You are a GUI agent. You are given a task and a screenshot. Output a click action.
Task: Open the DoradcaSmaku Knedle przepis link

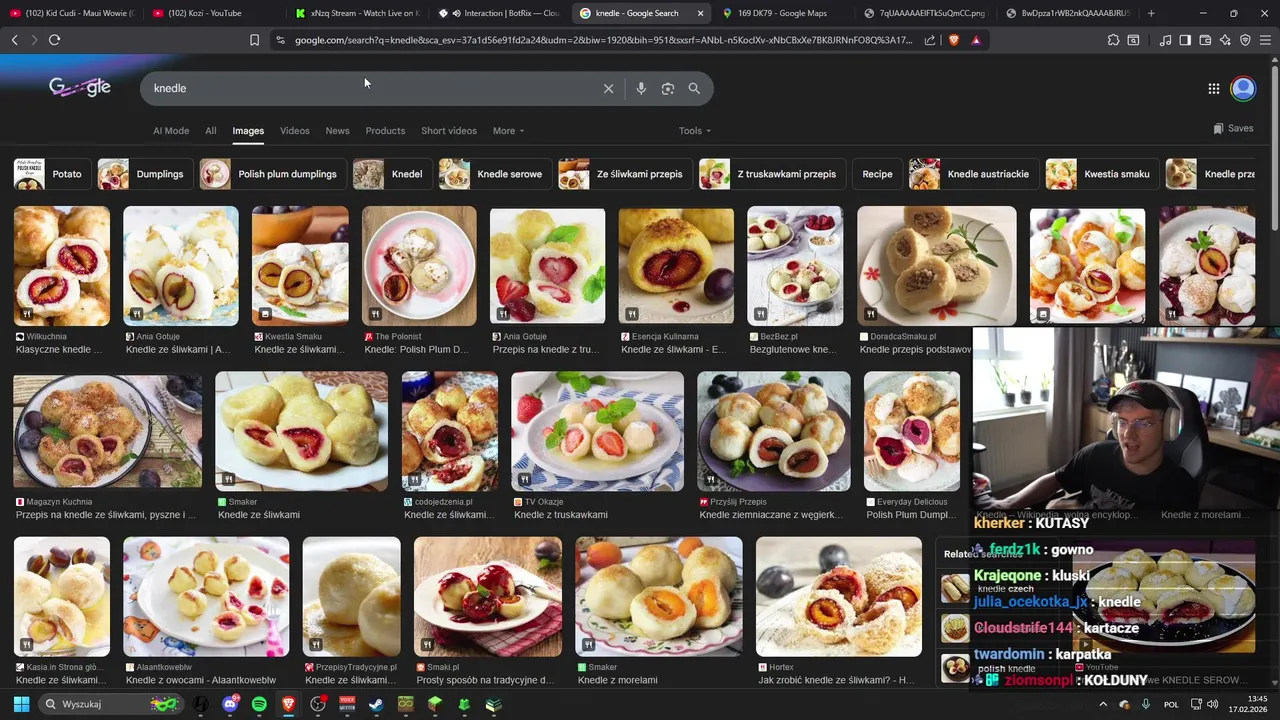[916, 350]
